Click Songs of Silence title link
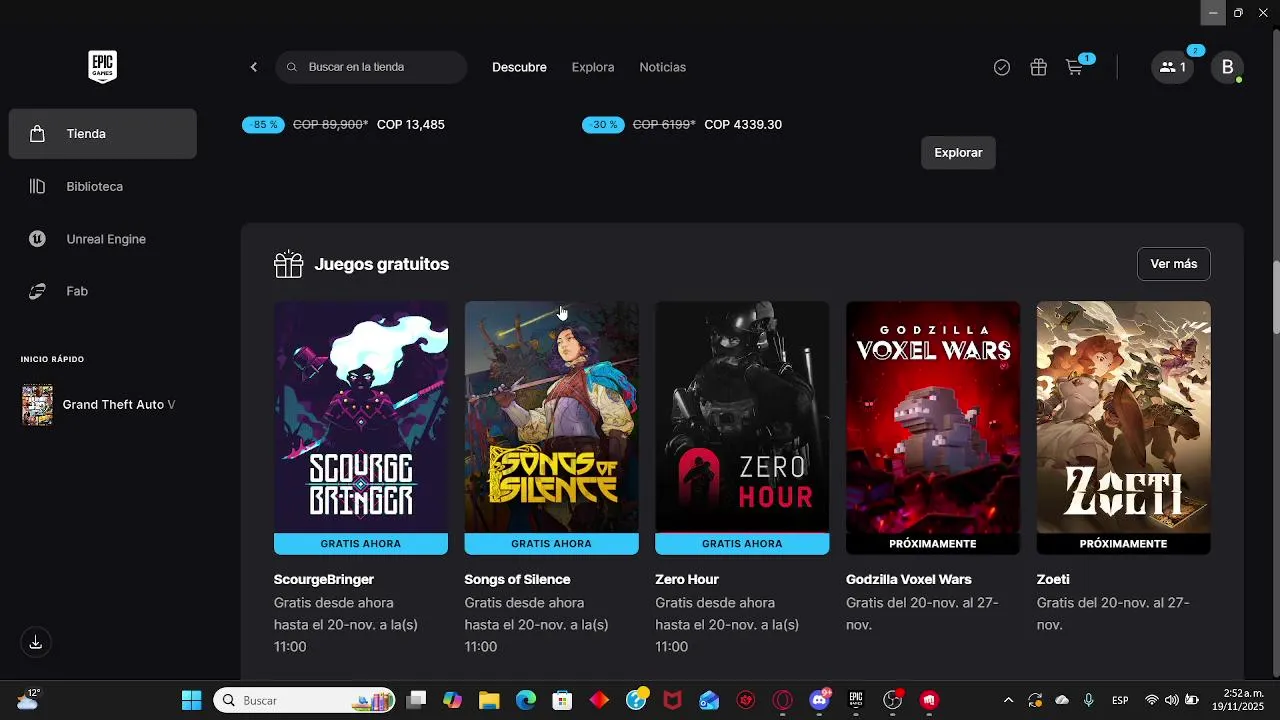This screenshot has width=1280, height=720. click(x=517, y=579)
